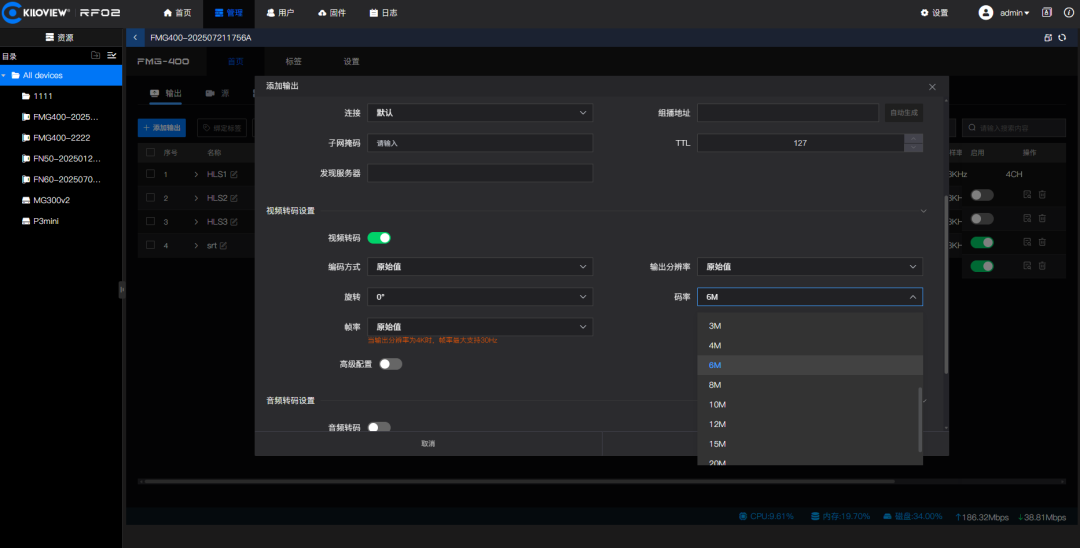Click the admin user avatar icon
This screenshot has width=1080, height=548.
[x=985, y=13]
